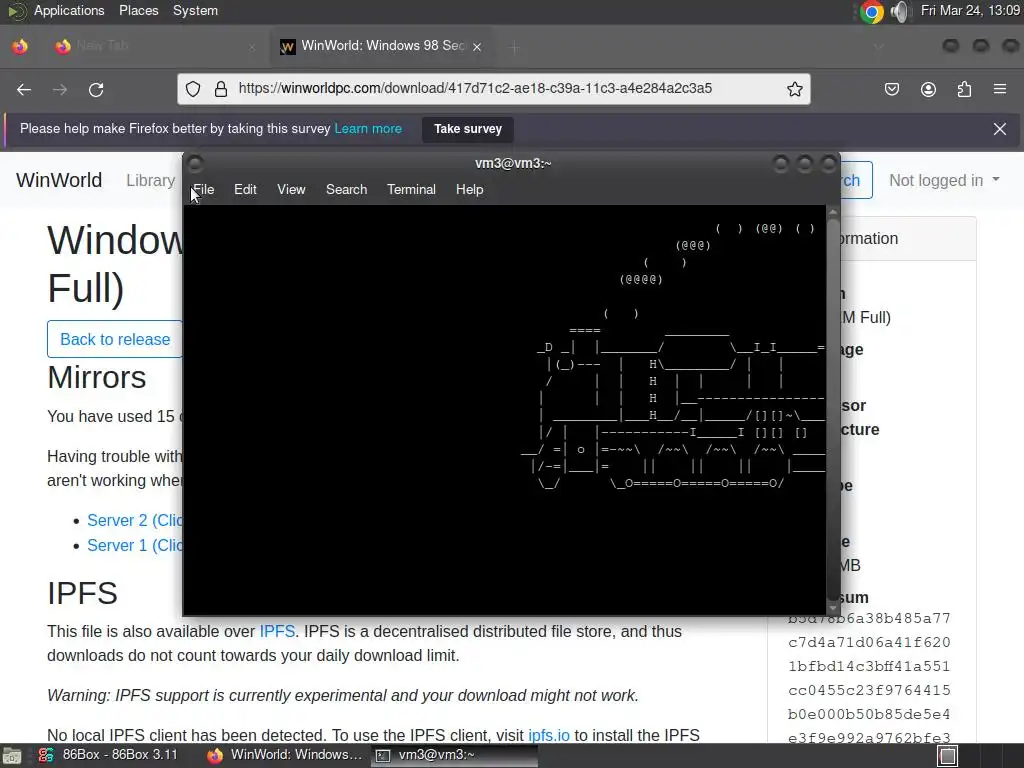Click the checksum line c7d4a71d06a41f620
Viewport: 1024px width, 768px height.
(869, 642)
